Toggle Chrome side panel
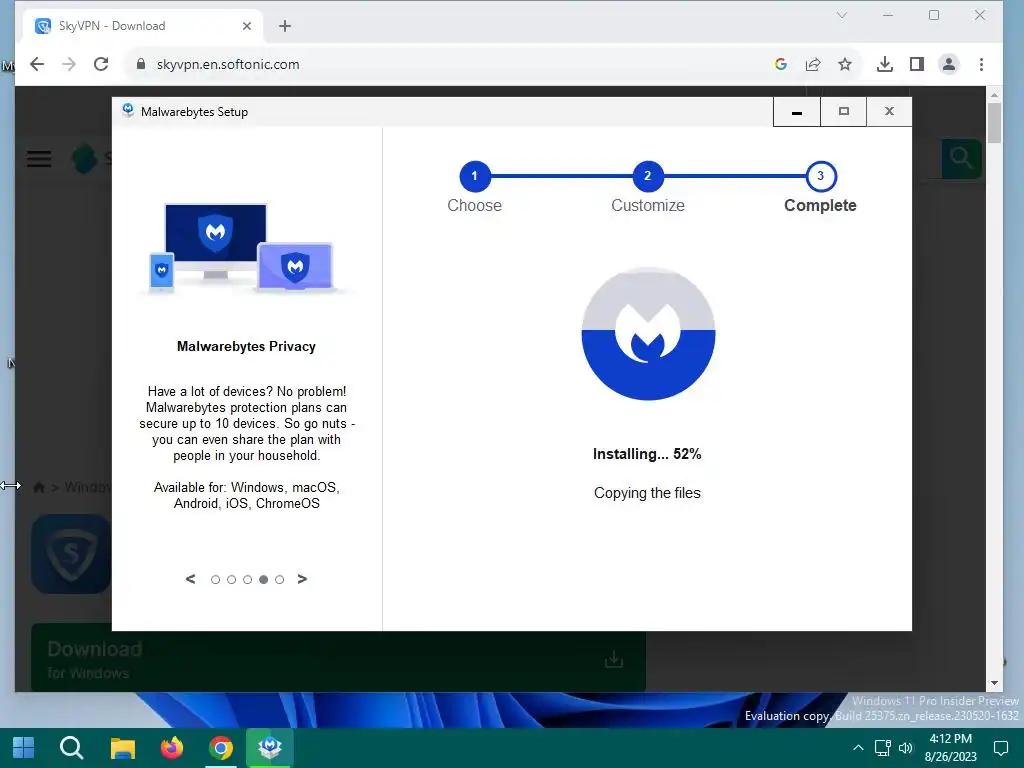This screenshot has height=768, width=1024. coord(917,64)
